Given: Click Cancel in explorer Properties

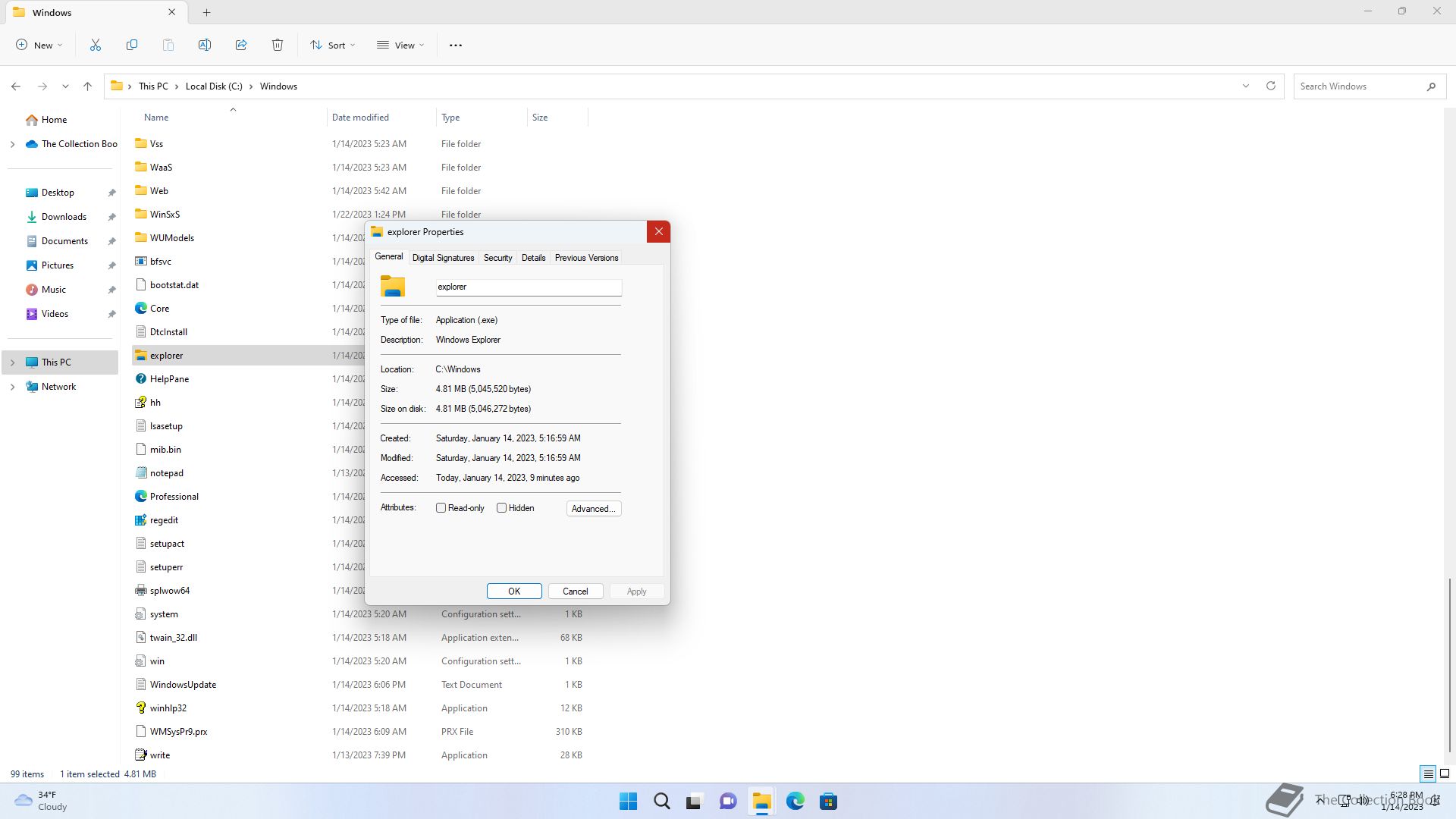Looking at the screenshot, I should point(575,591).
